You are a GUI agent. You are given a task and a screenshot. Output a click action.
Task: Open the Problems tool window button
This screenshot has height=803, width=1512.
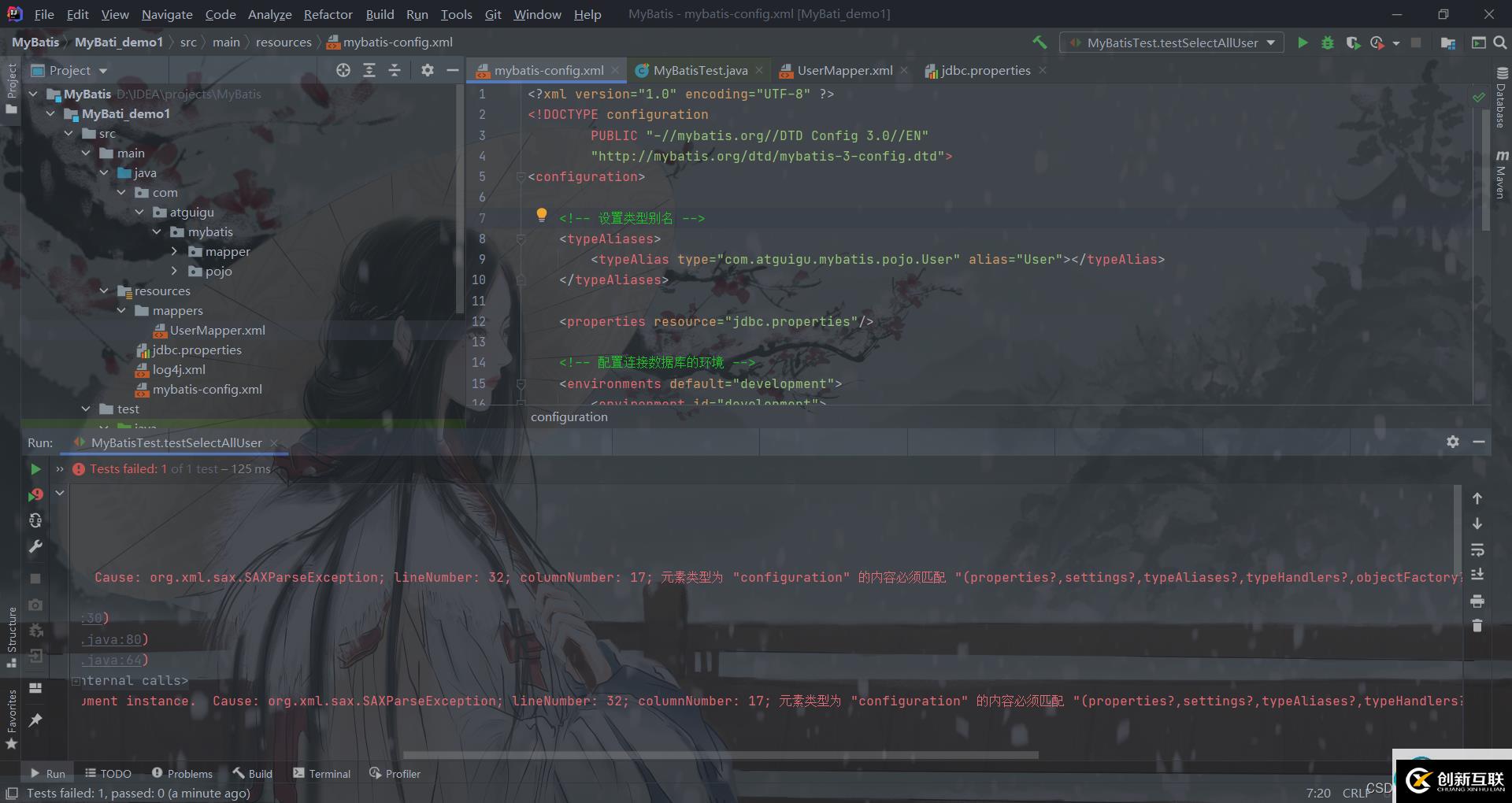pyautogui.click(x=182, y=774)
